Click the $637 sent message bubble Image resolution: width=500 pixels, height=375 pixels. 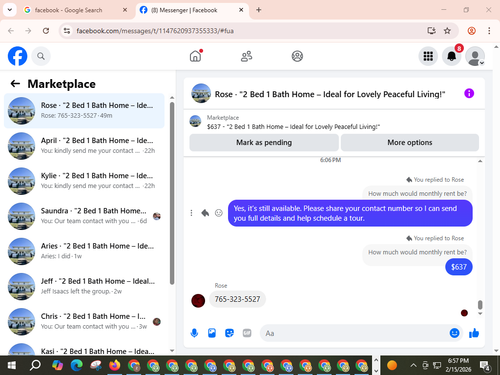[459, 267]
